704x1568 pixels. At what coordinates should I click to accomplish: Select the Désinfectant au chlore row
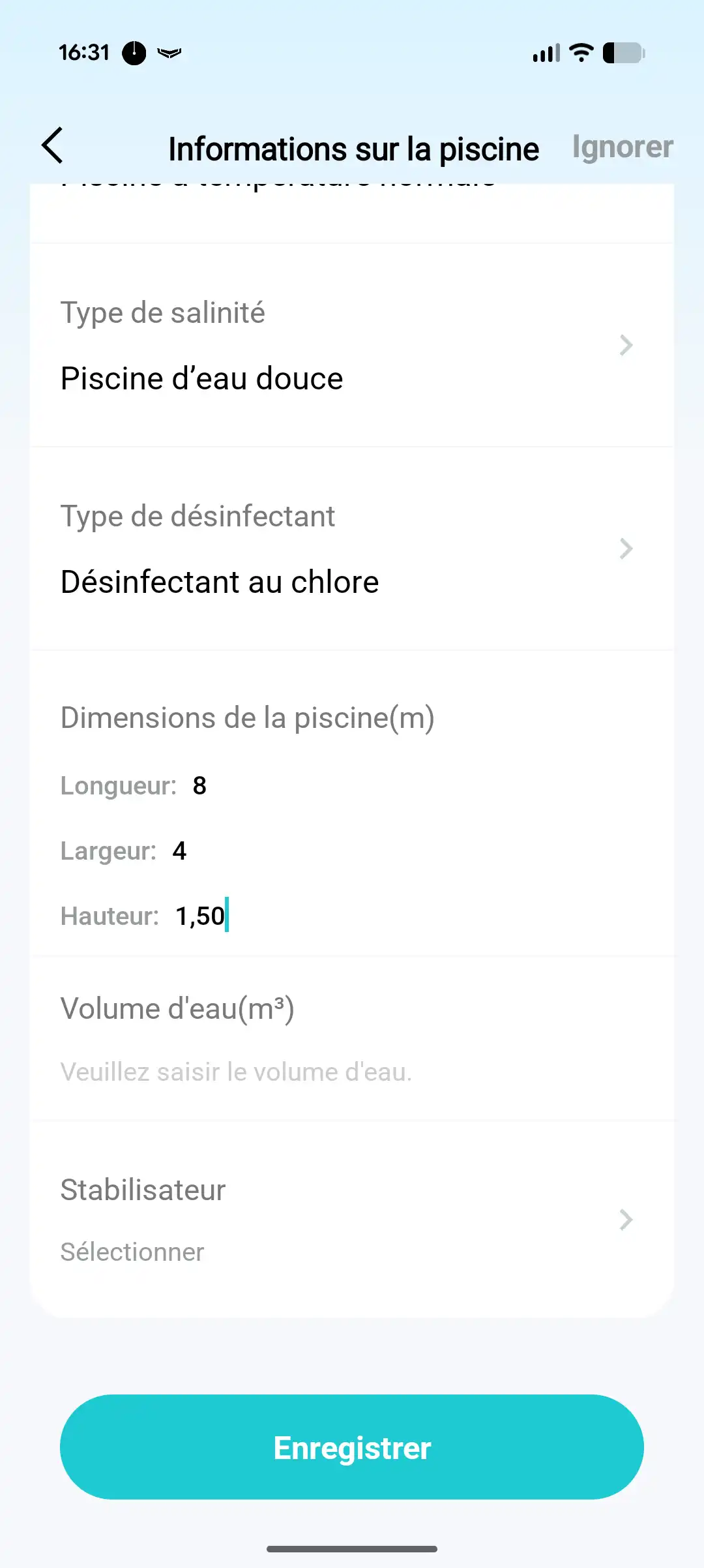[x=220, y=582]
